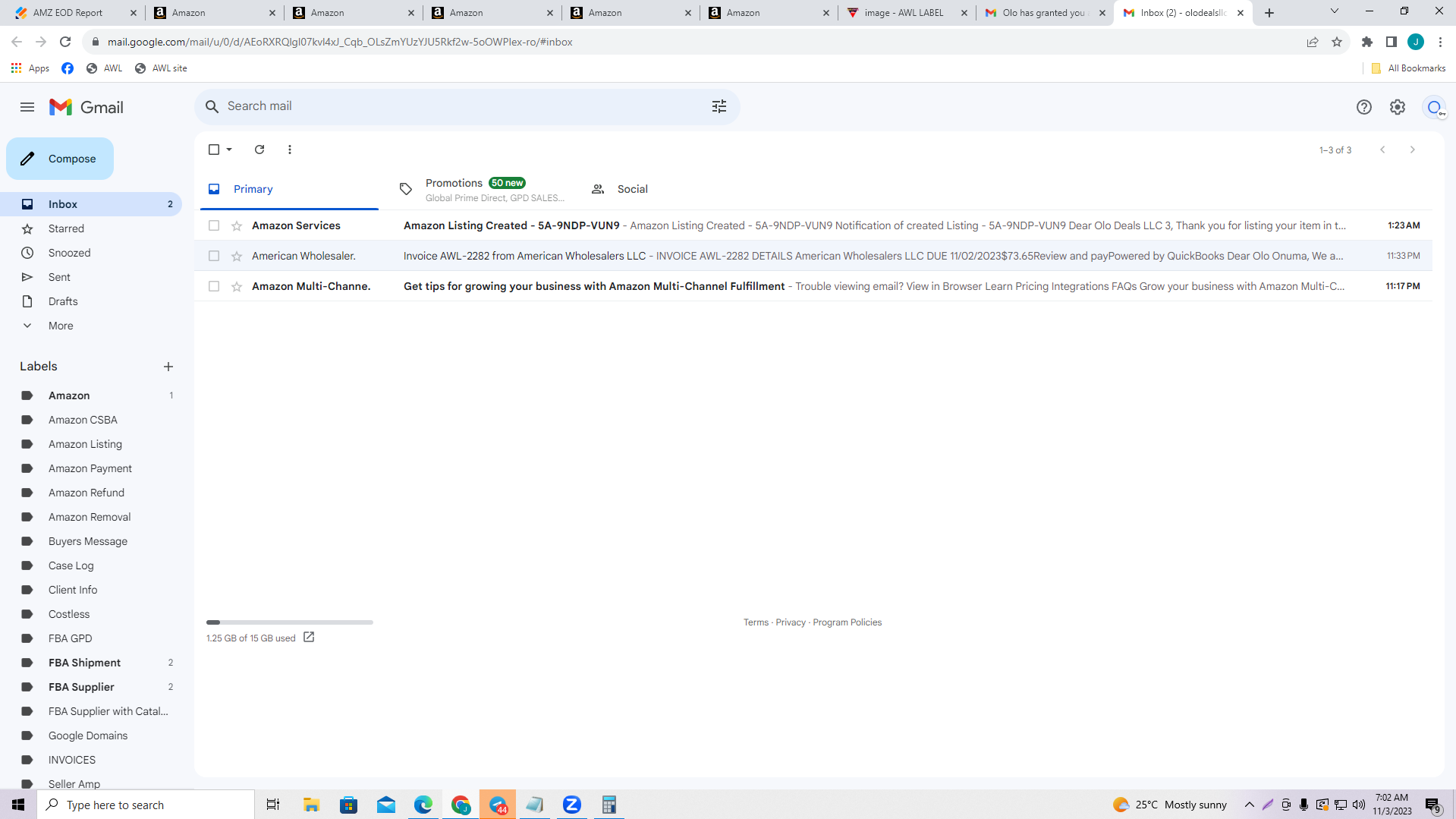This screenshot has width=1456, height=819.
Task: Open the Starred folder
Action: click(91, 228)
